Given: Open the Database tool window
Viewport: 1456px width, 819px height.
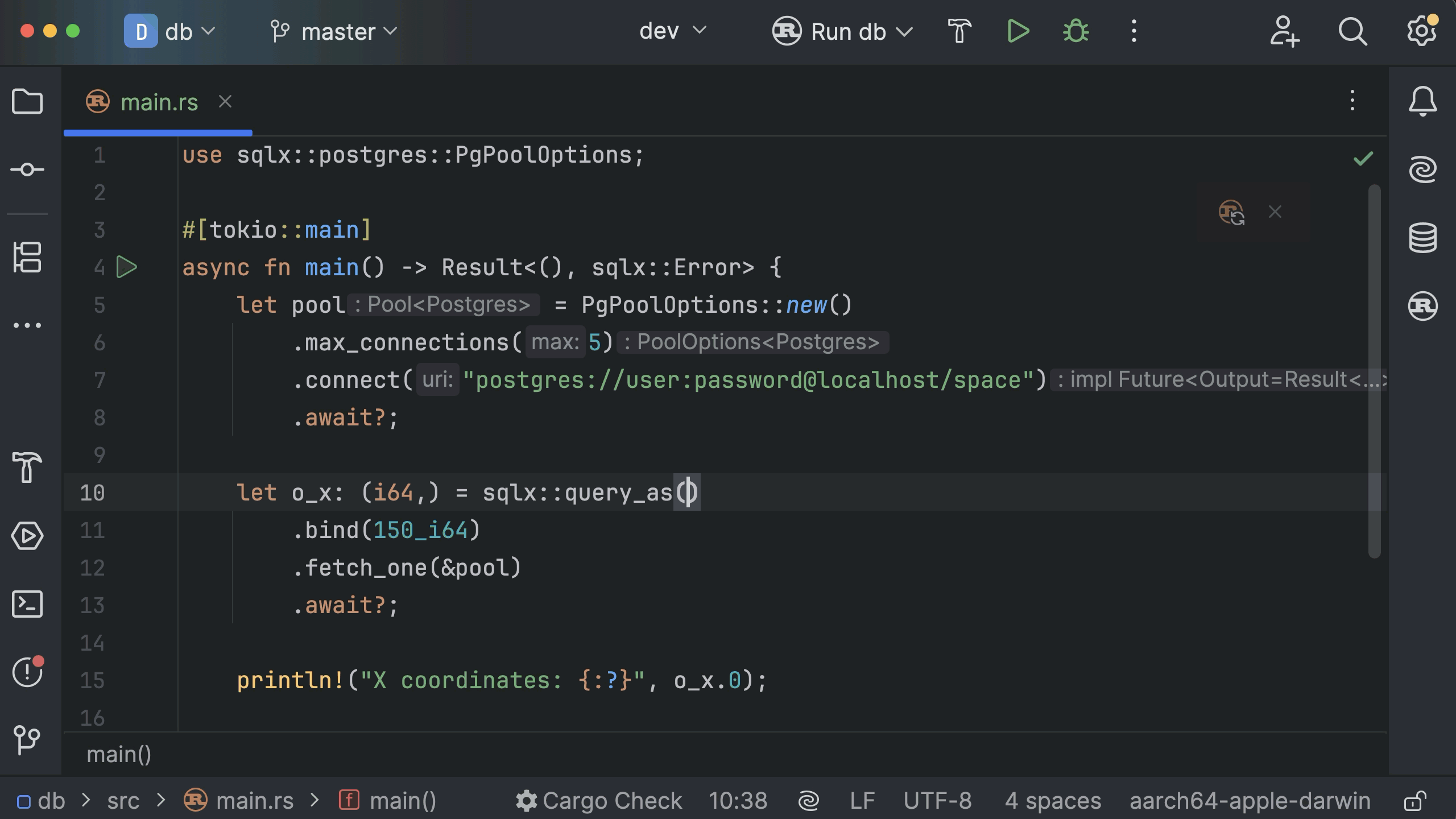Looking at the screenshot, I should point(1422,238).
